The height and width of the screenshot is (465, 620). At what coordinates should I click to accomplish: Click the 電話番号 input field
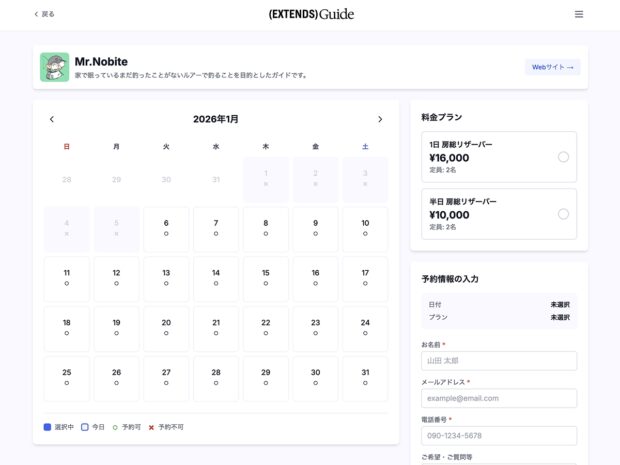(499, 435)
